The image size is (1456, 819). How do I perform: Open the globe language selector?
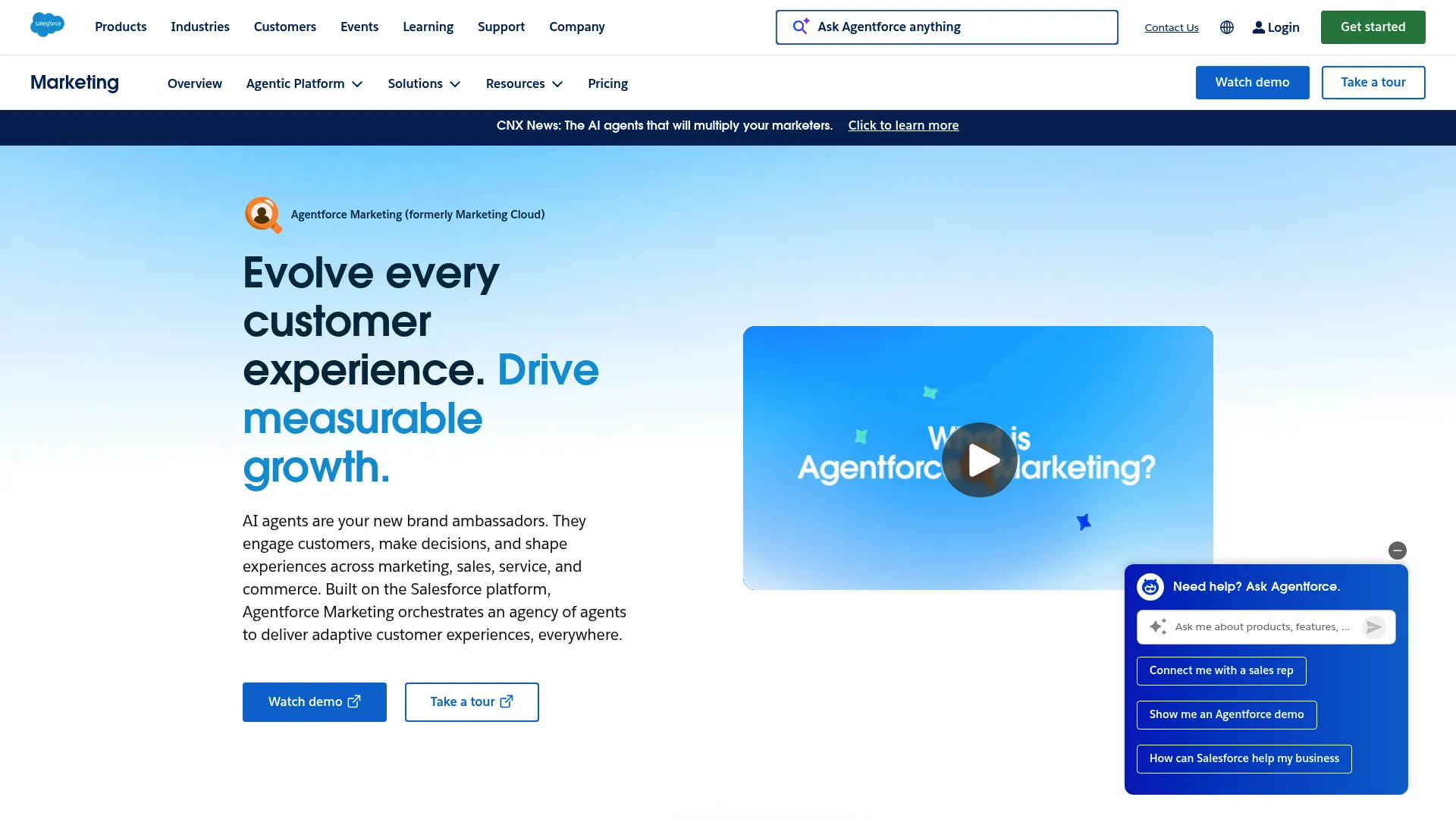[x=1227, y=27]
